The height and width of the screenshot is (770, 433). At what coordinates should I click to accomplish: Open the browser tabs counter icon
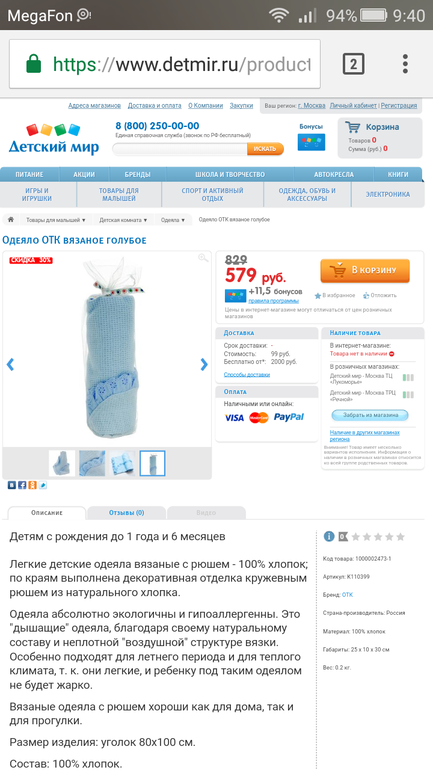click(353, 64)
